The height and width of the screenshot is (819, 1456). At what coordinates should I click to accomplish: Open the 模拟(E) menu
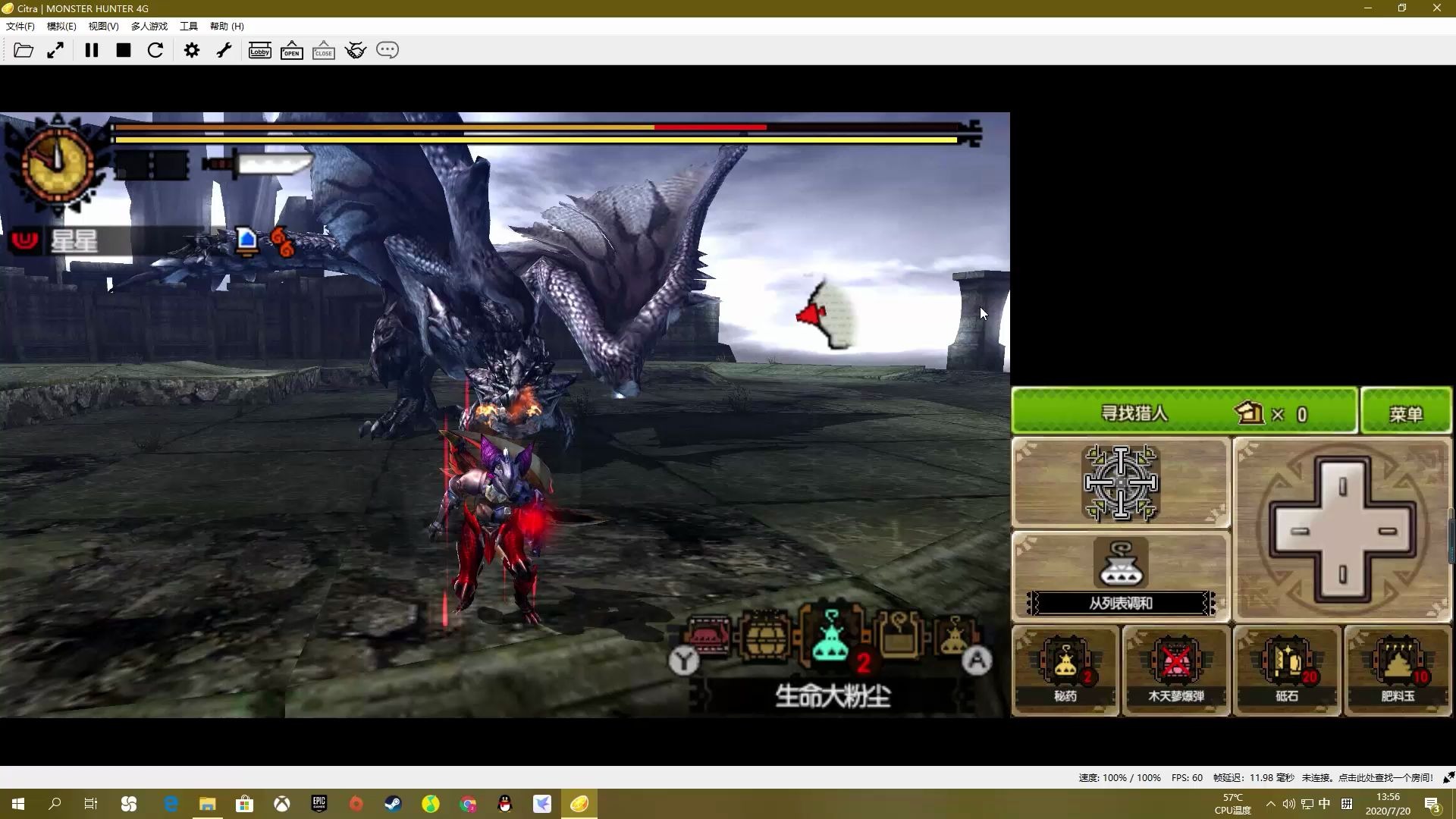[61, 26]
